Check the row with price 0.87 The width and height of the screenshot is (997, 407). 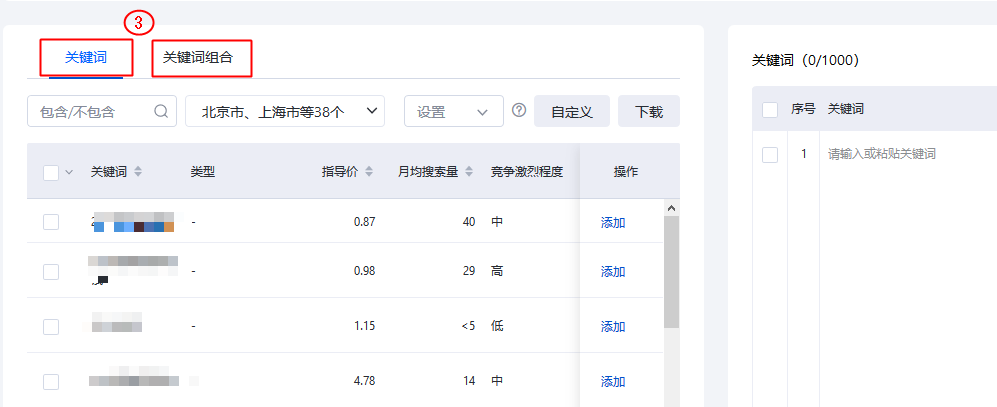point(51,222)
